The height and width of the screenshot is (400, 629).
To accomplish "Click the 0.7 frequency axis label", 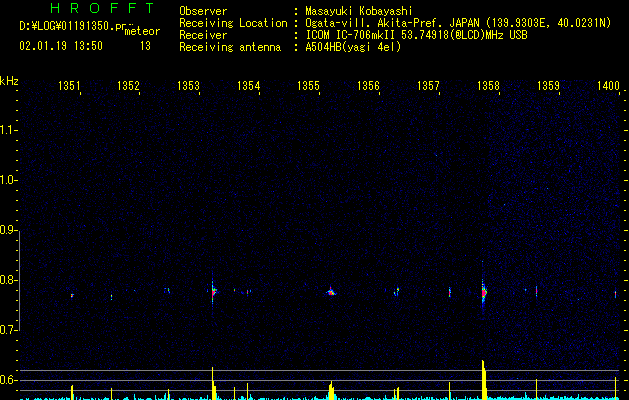I will click(9, 330).
